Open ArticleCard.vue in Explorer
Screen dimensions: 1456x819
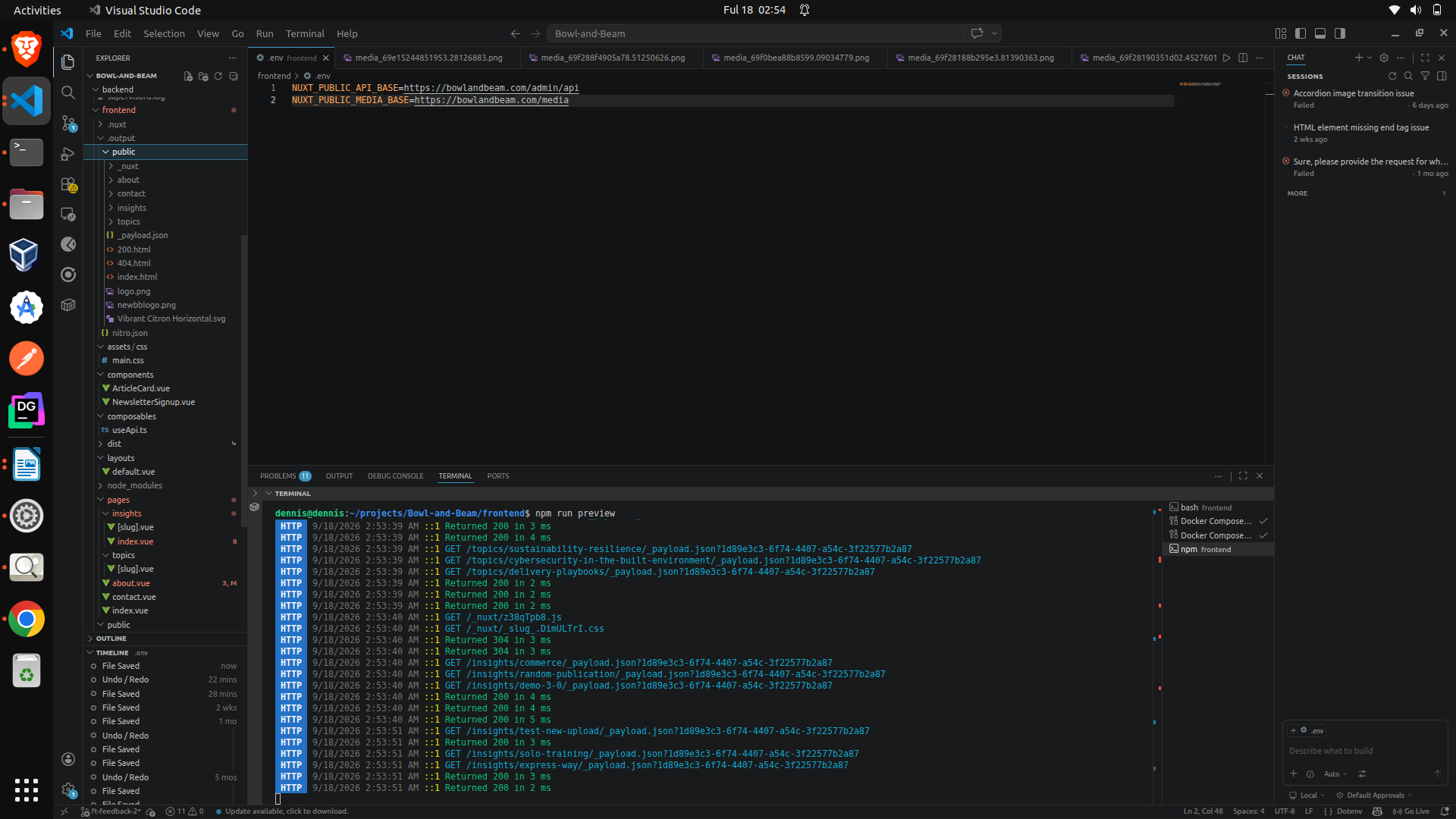[141, 388]
